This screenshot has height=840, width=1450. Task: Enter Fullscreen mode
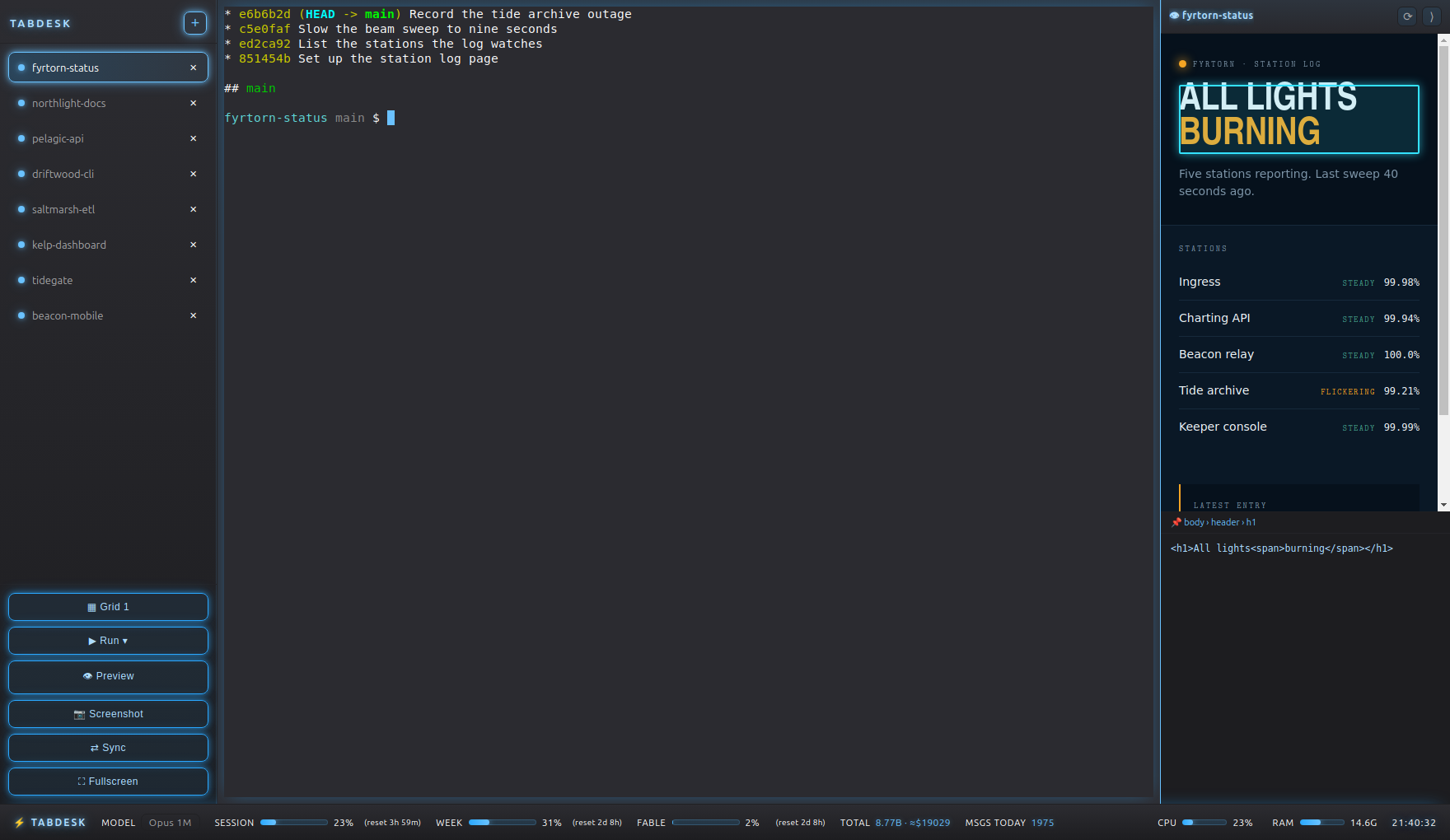pos(108,782)
